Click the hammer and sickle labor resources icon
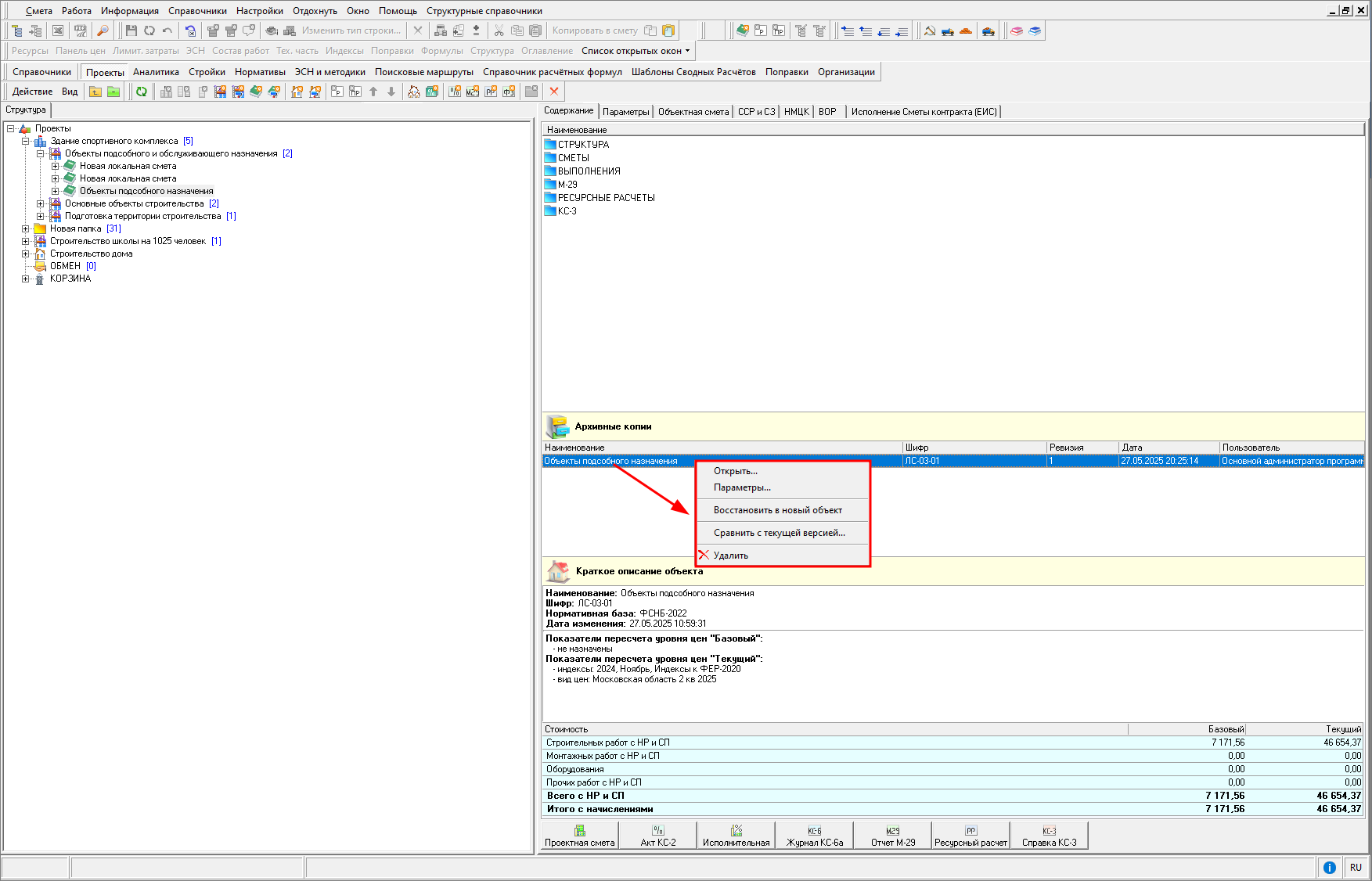 click(930, 31)
